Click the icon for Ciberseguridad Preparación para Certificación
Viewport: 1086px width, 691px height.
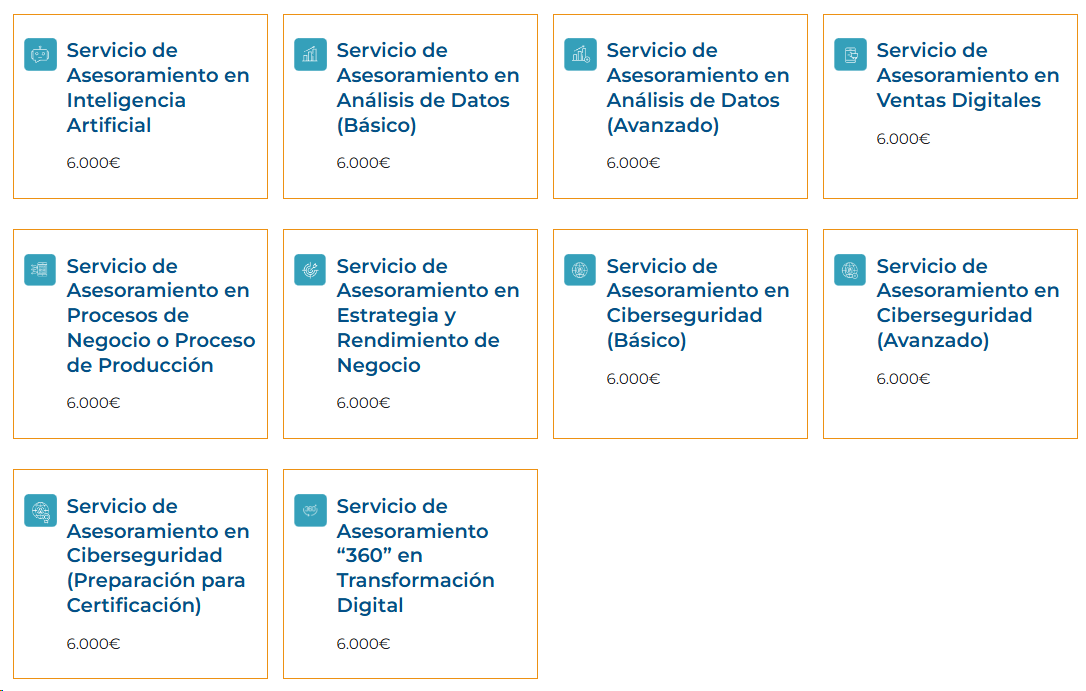click(x=40, y=510)
